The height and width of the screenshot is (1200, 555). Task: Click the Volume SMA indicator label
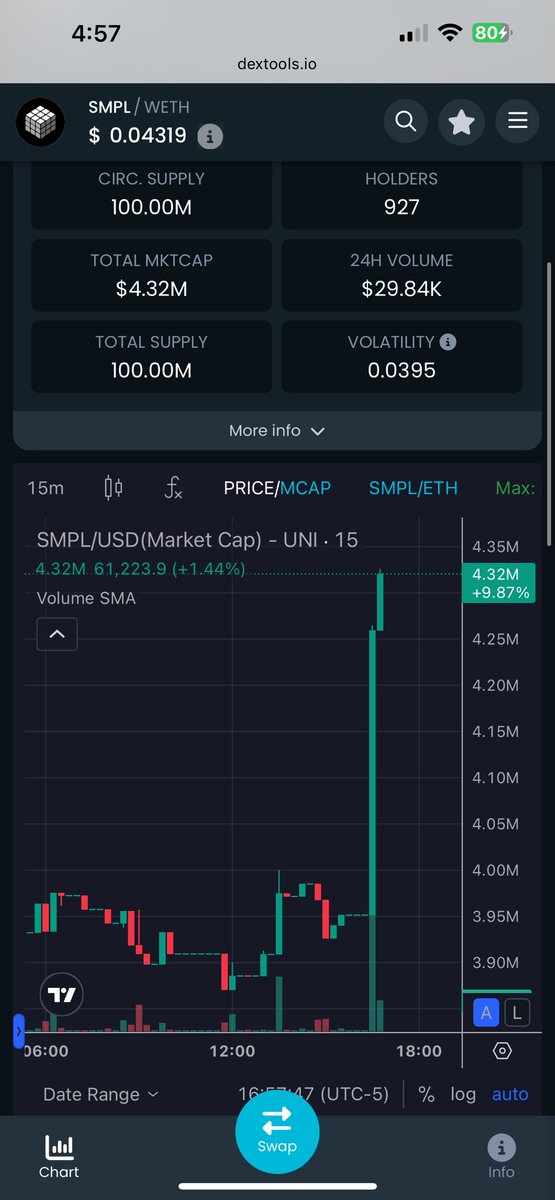pos(86,598)
